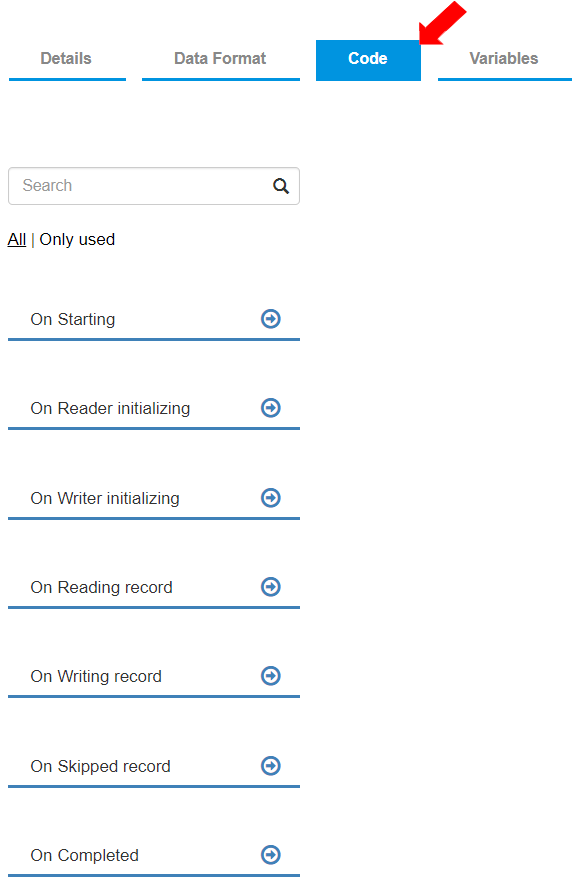Choose the On Writing record event label
The height and width of the screenshot is (881, 581).
[96, 676]
